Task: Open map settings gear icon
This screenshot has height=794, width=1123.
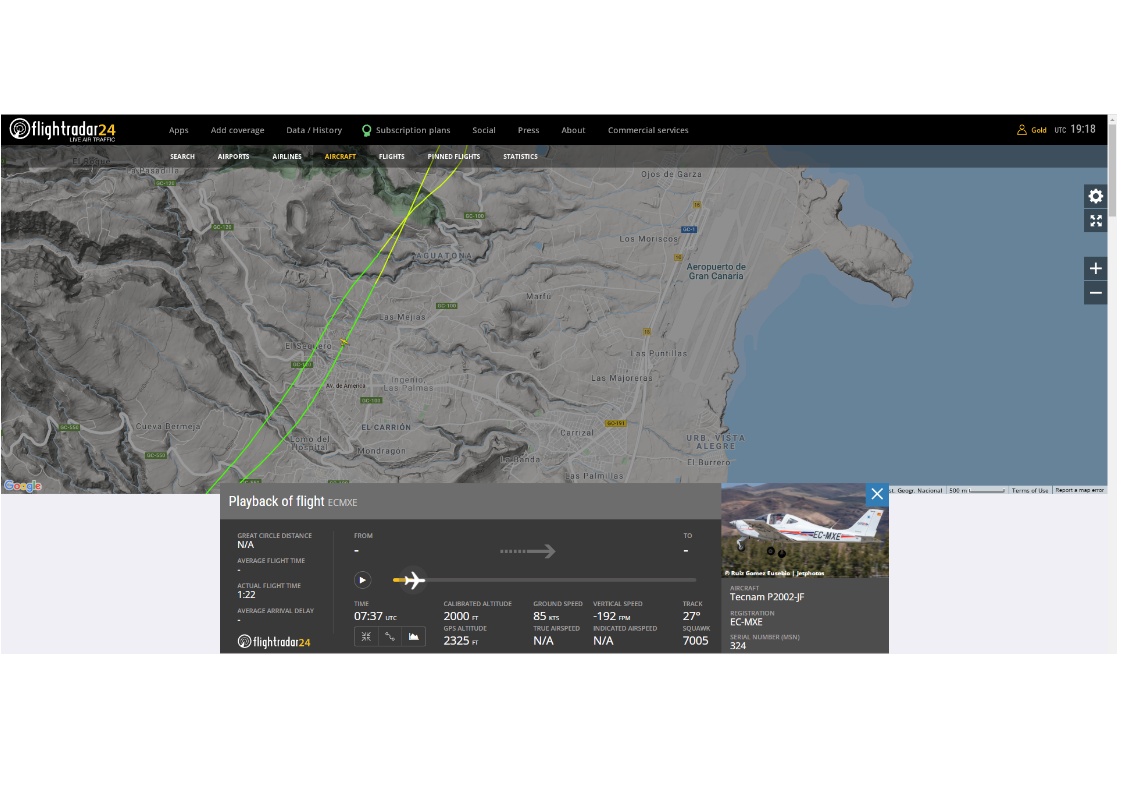Action: pyautogui.click(x=1095, y=196)
